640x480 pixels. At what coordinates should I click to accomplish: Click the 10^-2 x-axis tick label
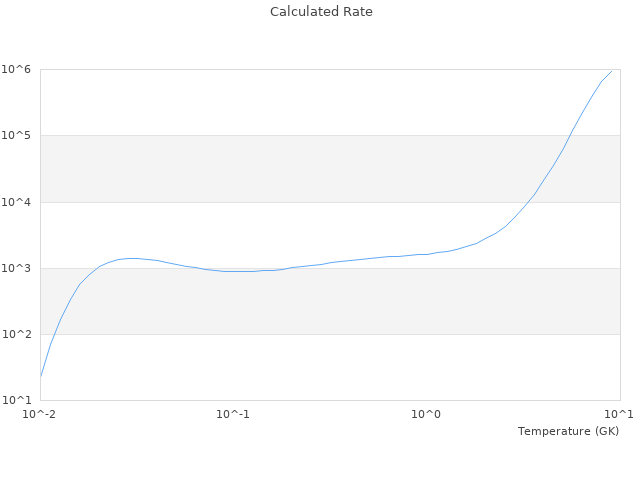point(40,414)
